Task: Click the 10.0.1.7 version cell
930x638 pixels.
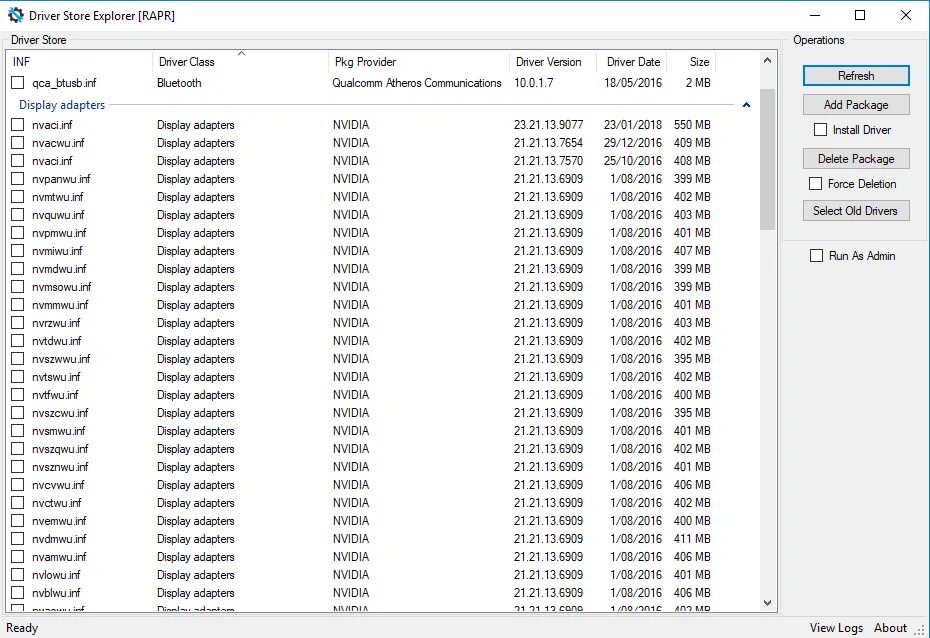Action: click(533, 83)
